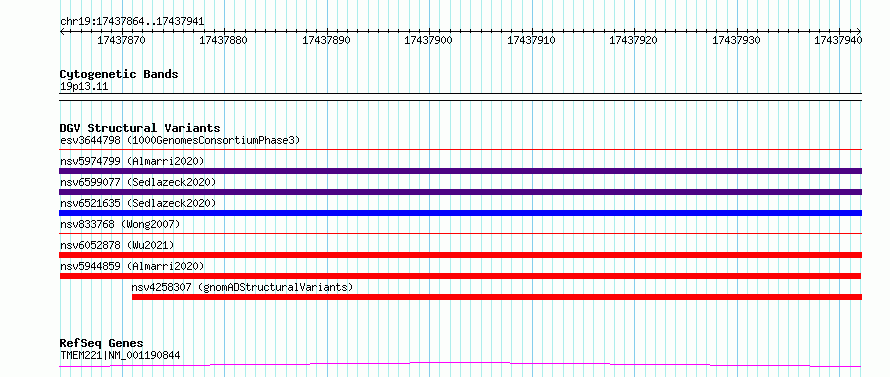Select variant label nsv4258307 (gnomADStructuralVariants)
890x377 pixels.
point(242,287)
